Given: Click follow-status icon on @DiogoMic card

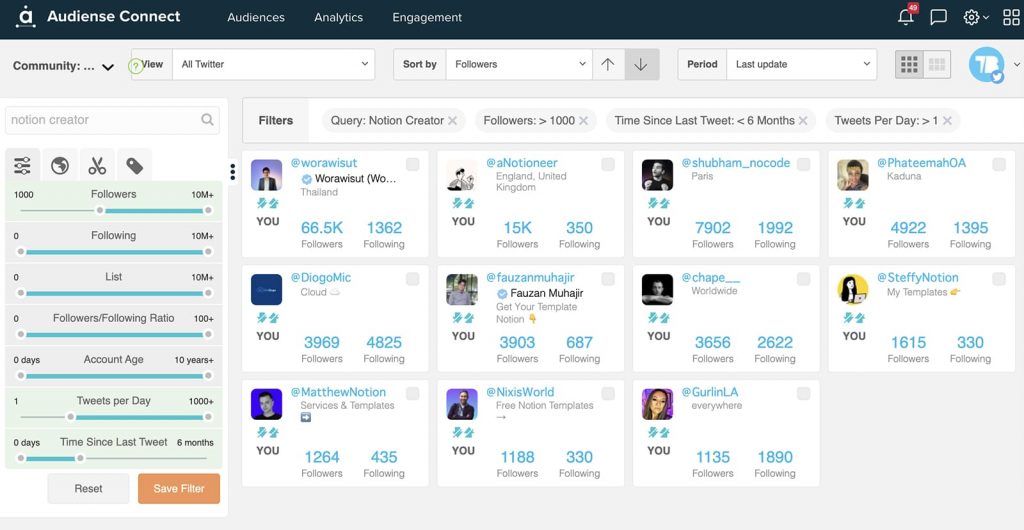Looking at the screenshot, I should tap(268, 318).
